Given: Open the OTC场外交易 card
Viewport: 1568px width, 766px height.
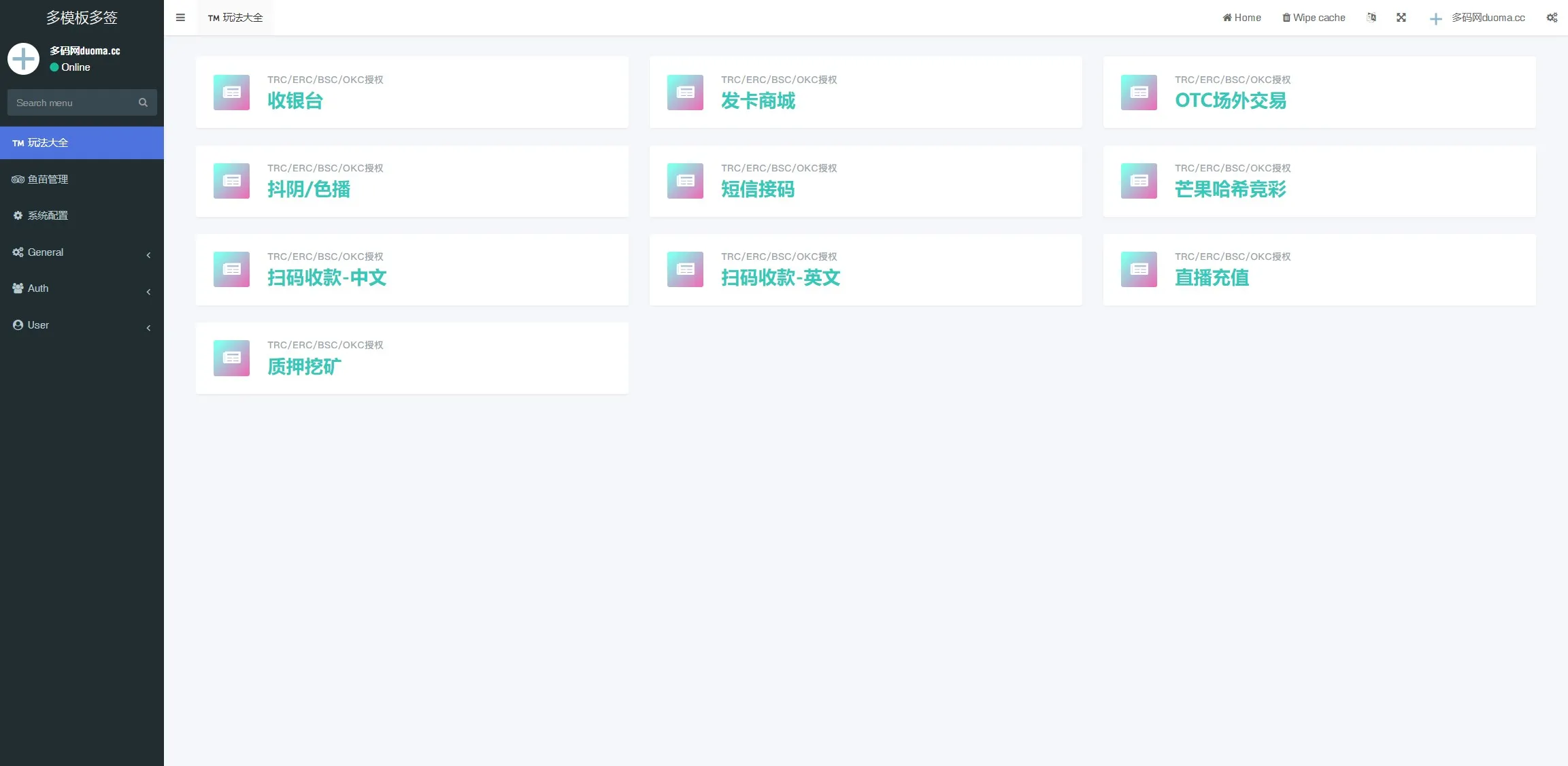Looking at the screenshot, I should pyautogui.click(x=1319, y=93).
